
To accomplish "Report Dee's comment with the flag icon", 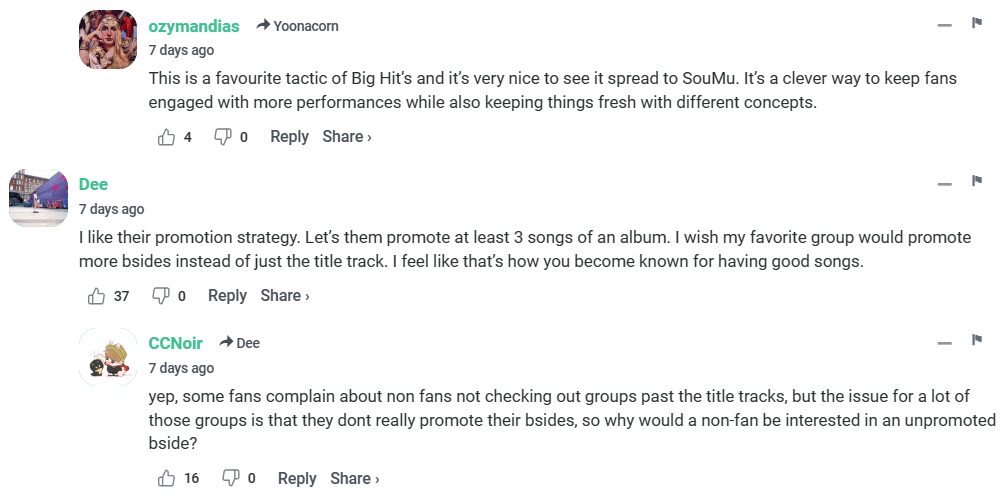I will (977, 182).
